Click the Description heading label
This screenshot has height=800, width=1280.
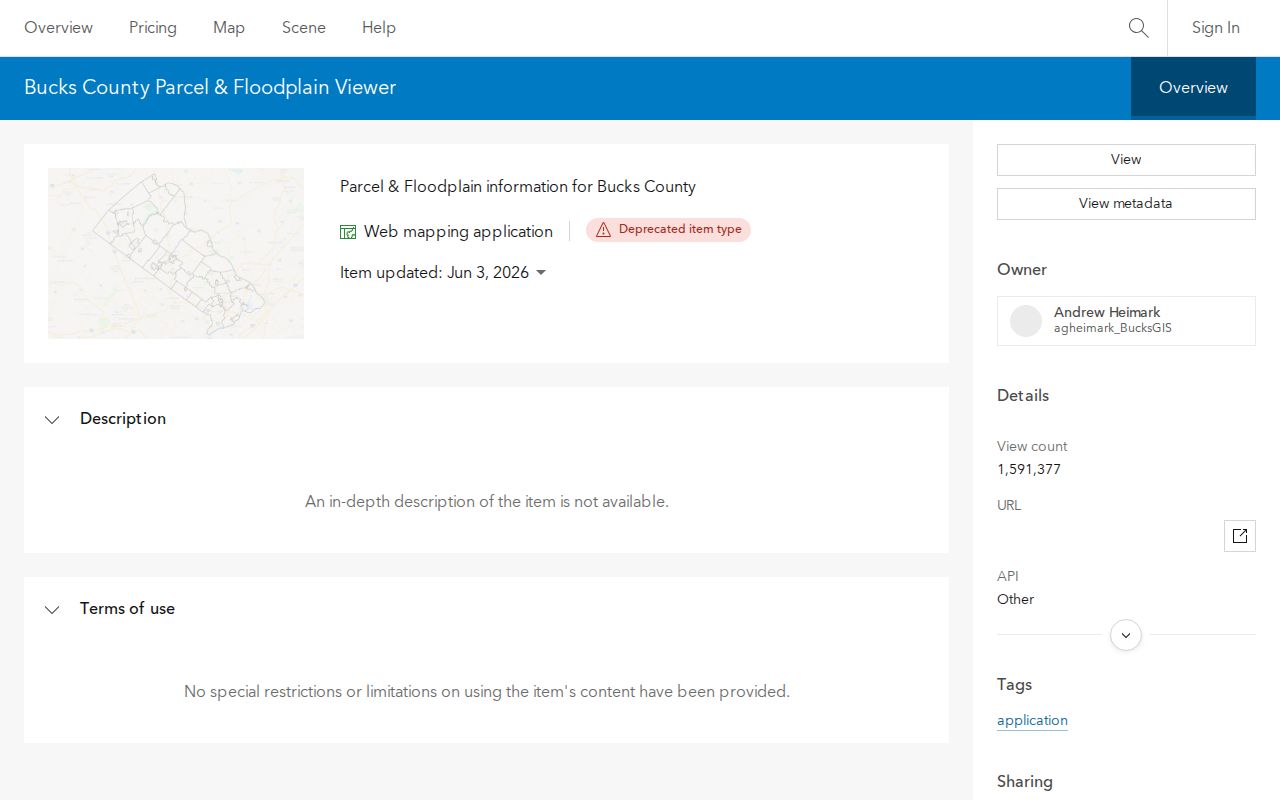123,419
